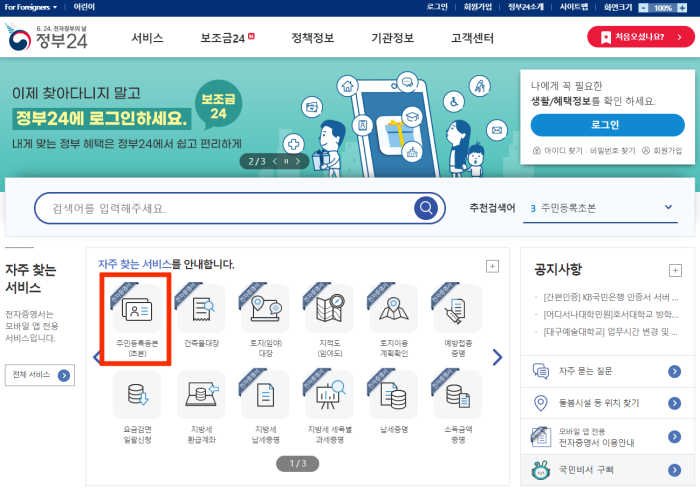Expand 공지사항 with plus button
700x492 pixels.
(675, 271)
